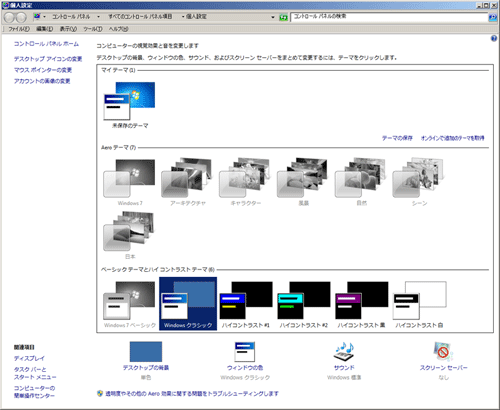
Task: Expand the arrow before 個人設定 breadcrumb
Action: 183,17
